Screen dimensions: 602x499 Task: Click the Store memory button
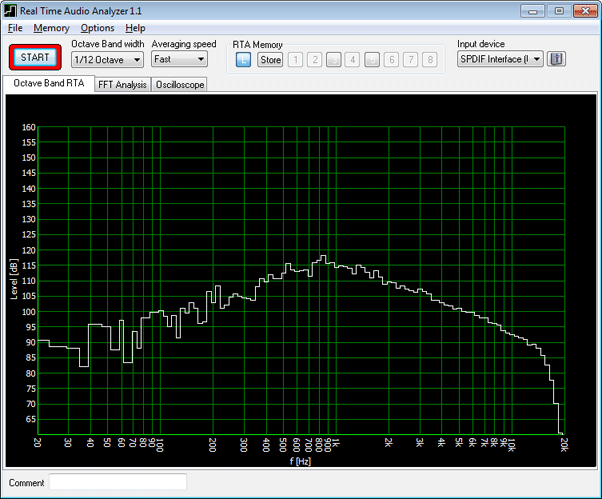(270, 60)
